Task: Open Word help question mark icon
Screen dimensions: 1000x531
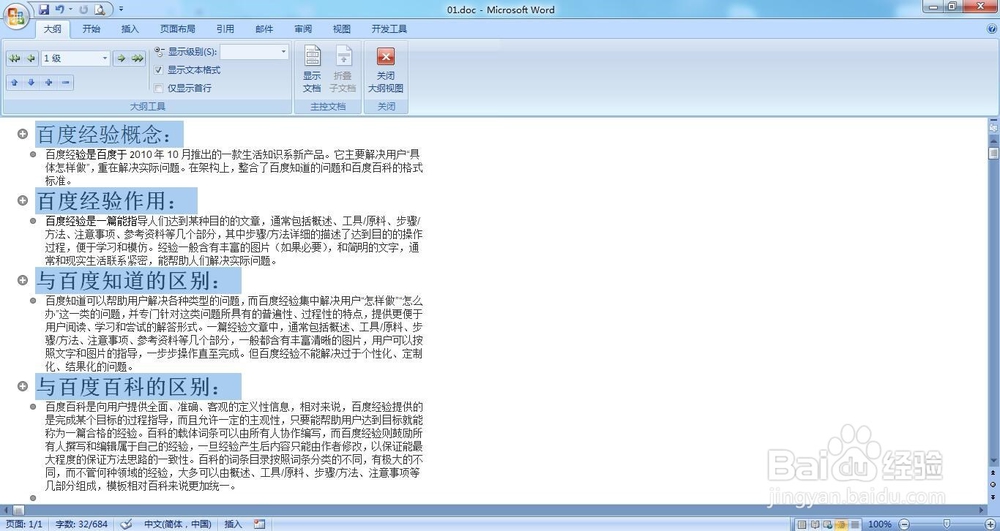Action: coord(992,29)
